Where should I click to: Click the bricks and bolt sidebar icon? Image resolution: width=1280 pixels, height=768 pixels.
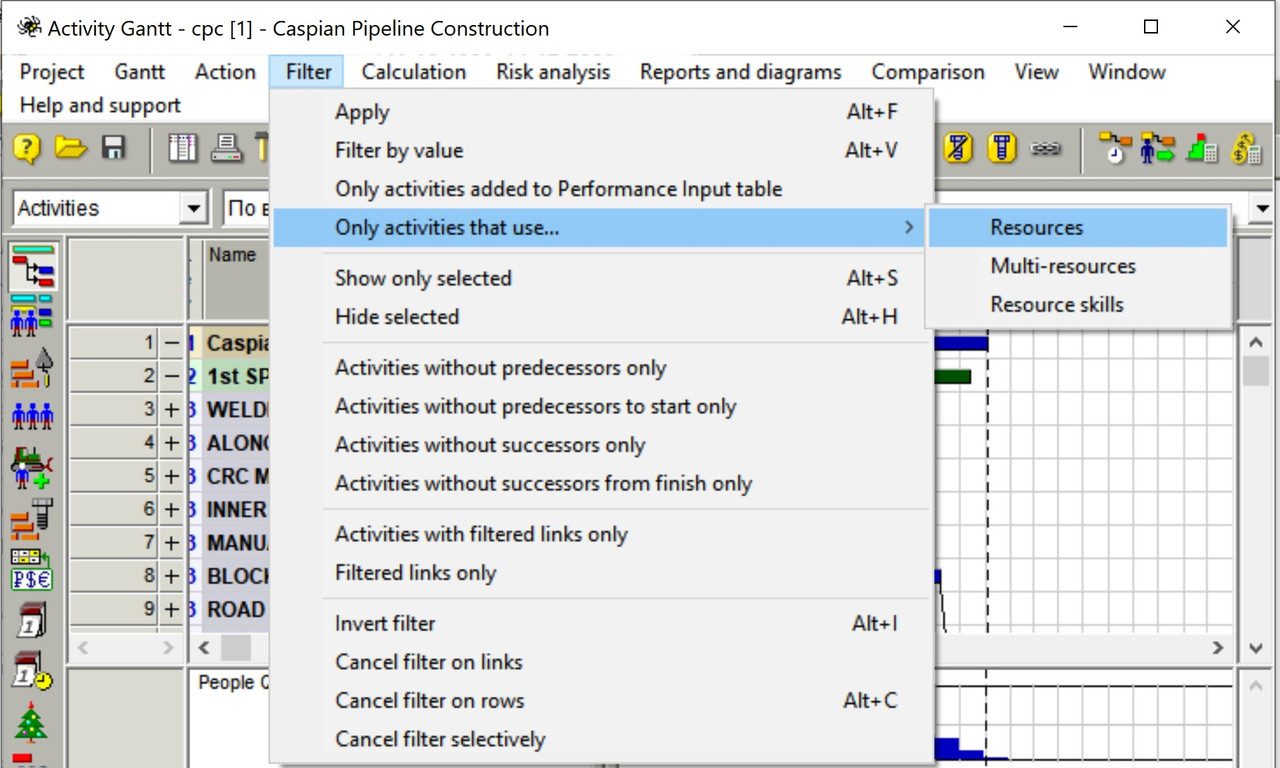point(32,520)
